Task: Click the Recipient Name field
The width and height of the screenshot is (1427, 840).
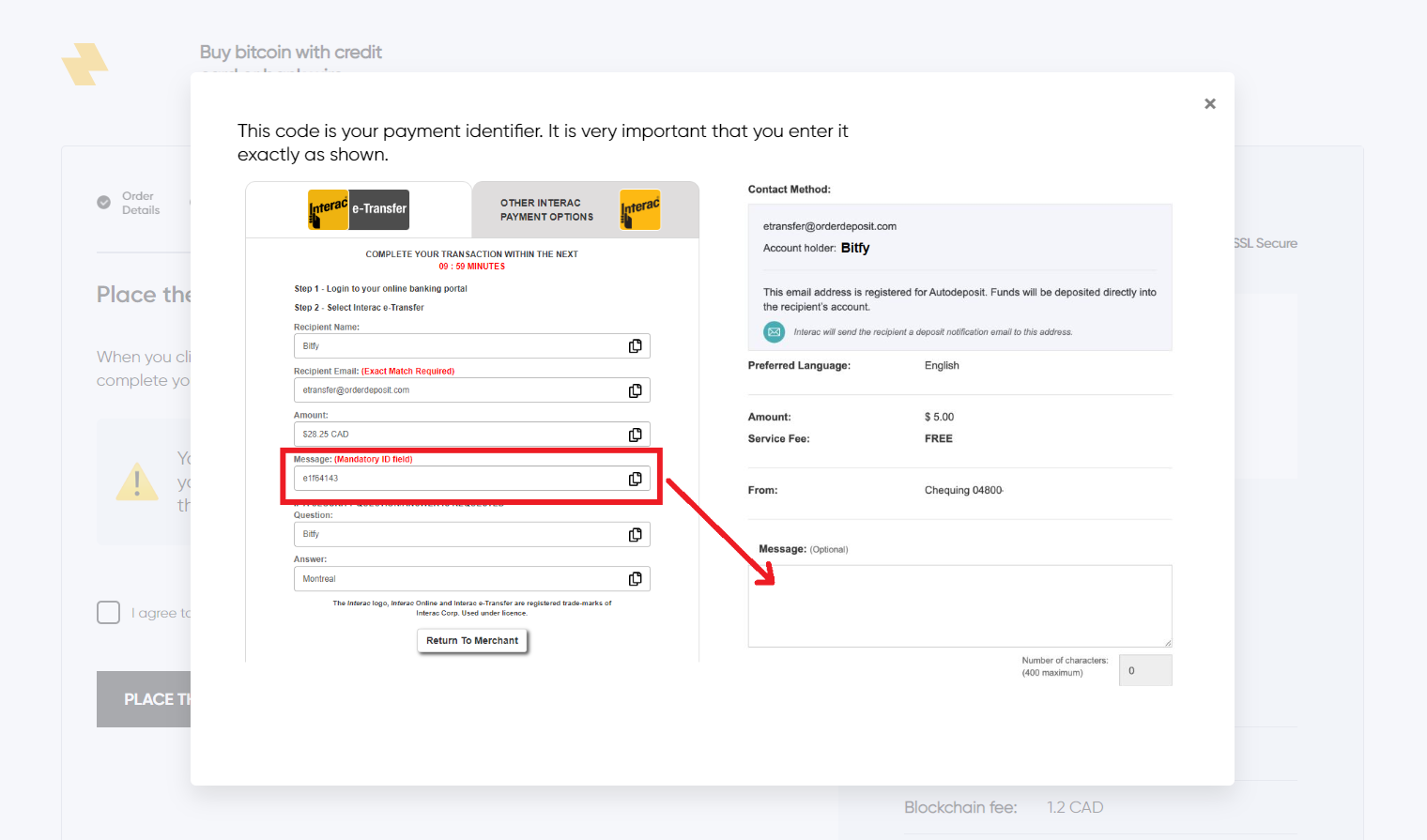Action: pyautogui.click(x=471, y=346)
